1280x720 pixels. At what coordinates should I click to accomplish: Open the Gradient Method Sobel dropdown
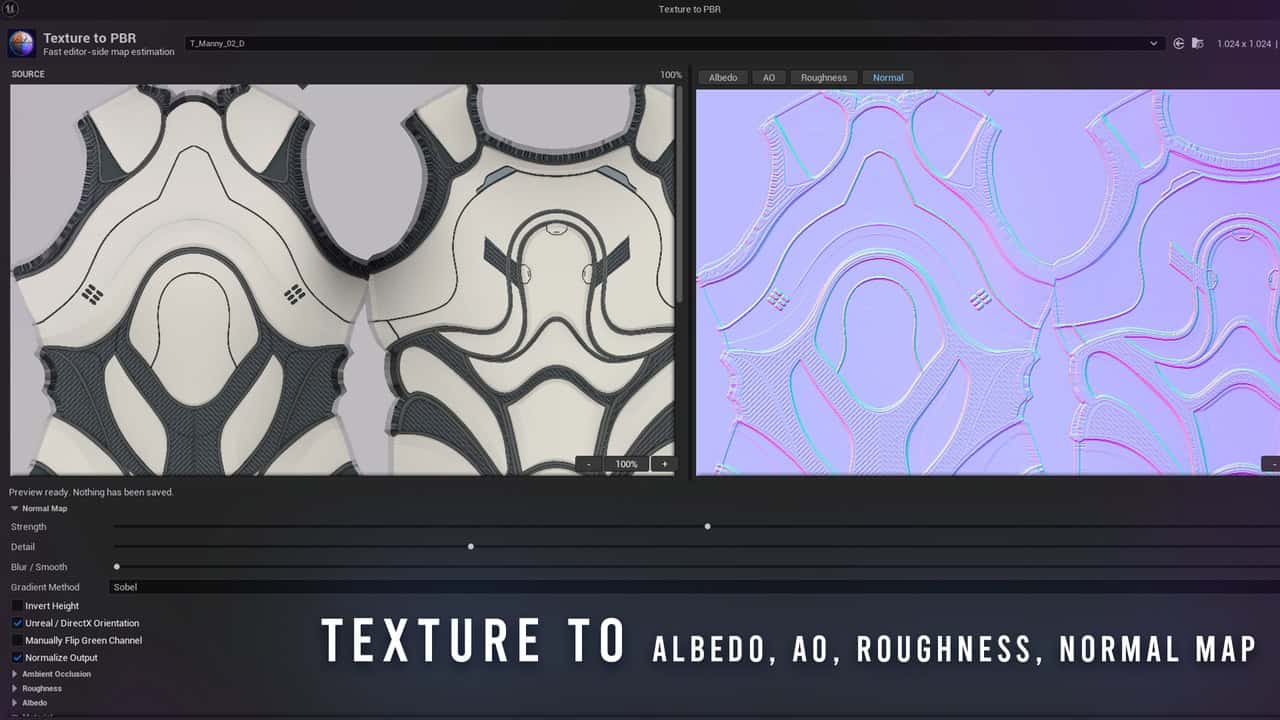(694, 587)
